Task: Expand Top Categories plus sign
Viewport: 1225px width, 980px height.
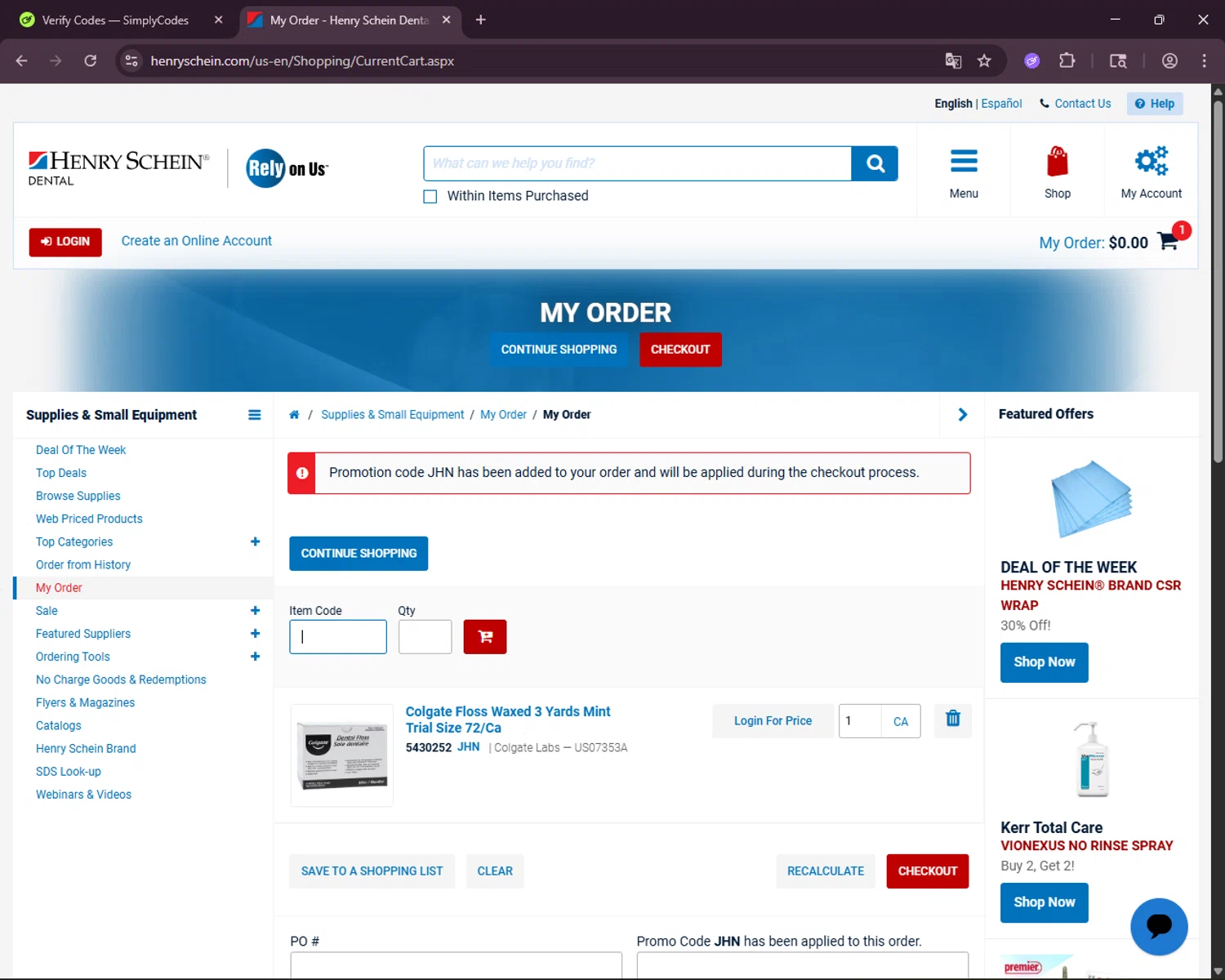Action: (x=255, y=541)
